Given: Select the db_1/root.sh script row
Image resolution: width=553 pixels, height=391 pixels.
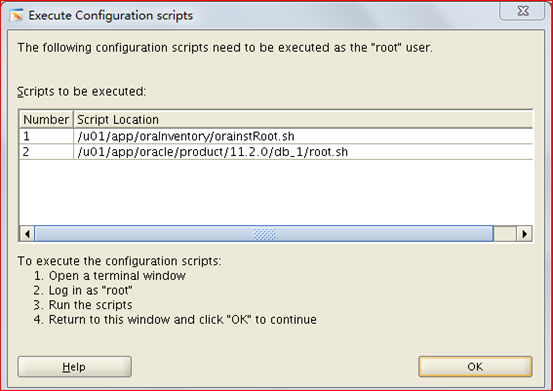Looking at the screenshot, I should [276, 152].
